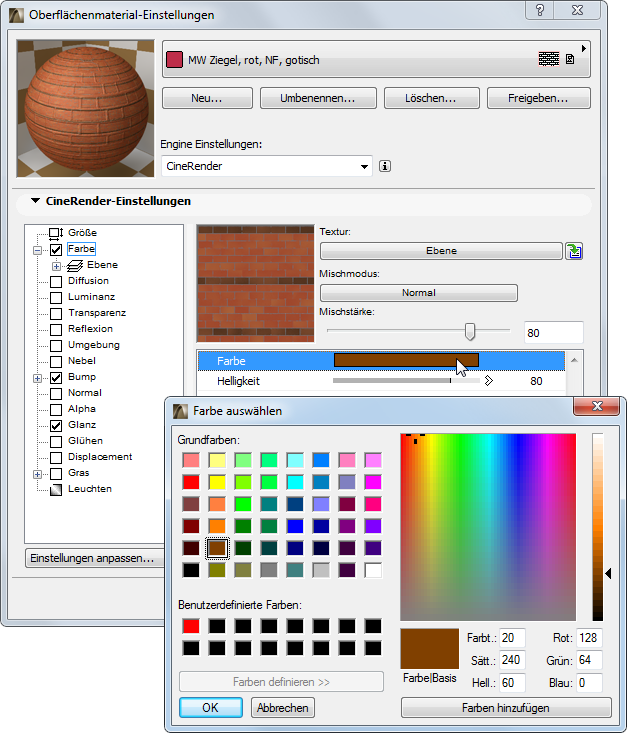Click Abbrechen in the color dialog

click(282, 707)
